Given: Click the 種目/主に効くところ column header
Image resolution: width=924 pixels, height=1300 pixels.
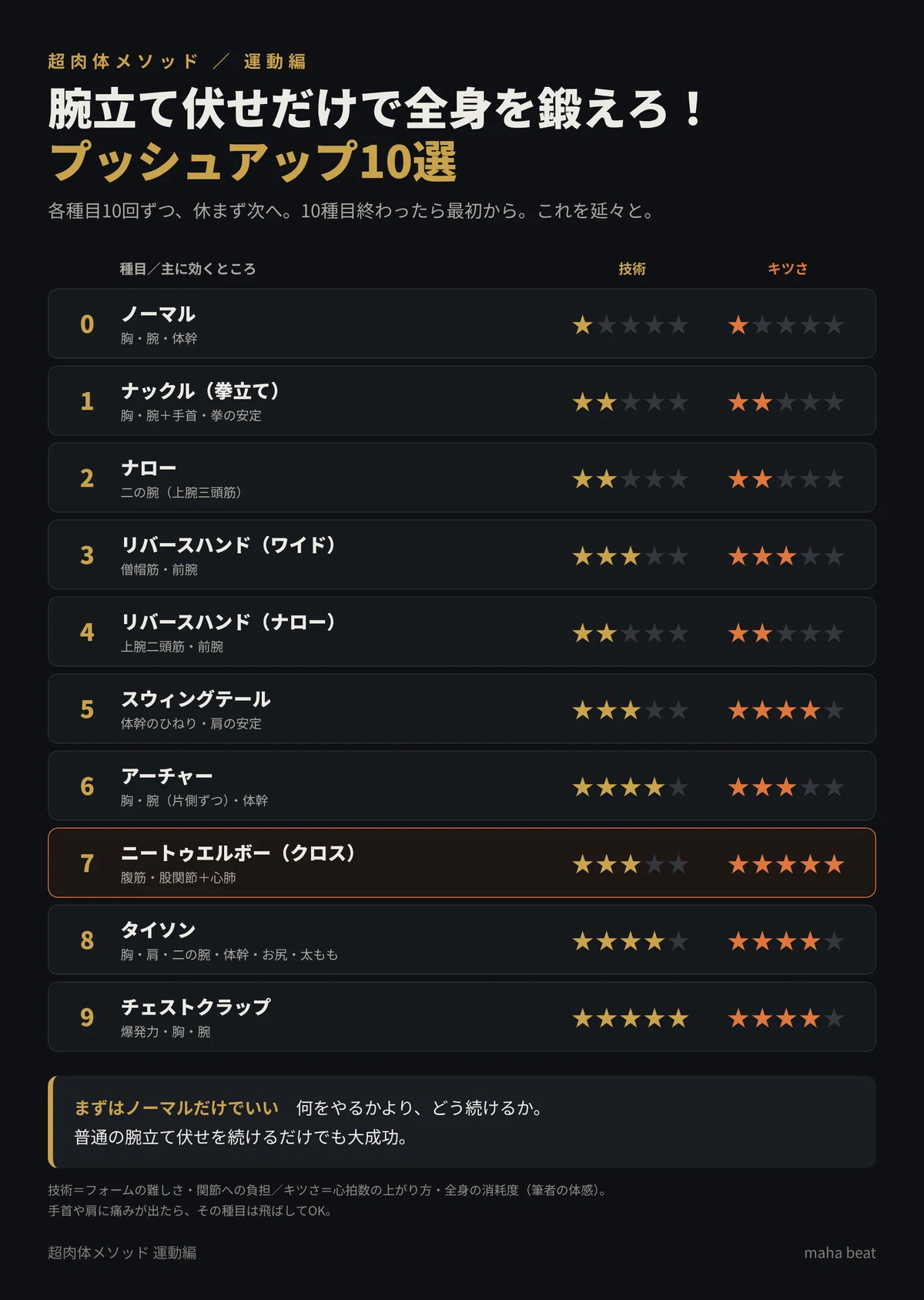Looking at the screenshot, I should (x=188, y=269).
